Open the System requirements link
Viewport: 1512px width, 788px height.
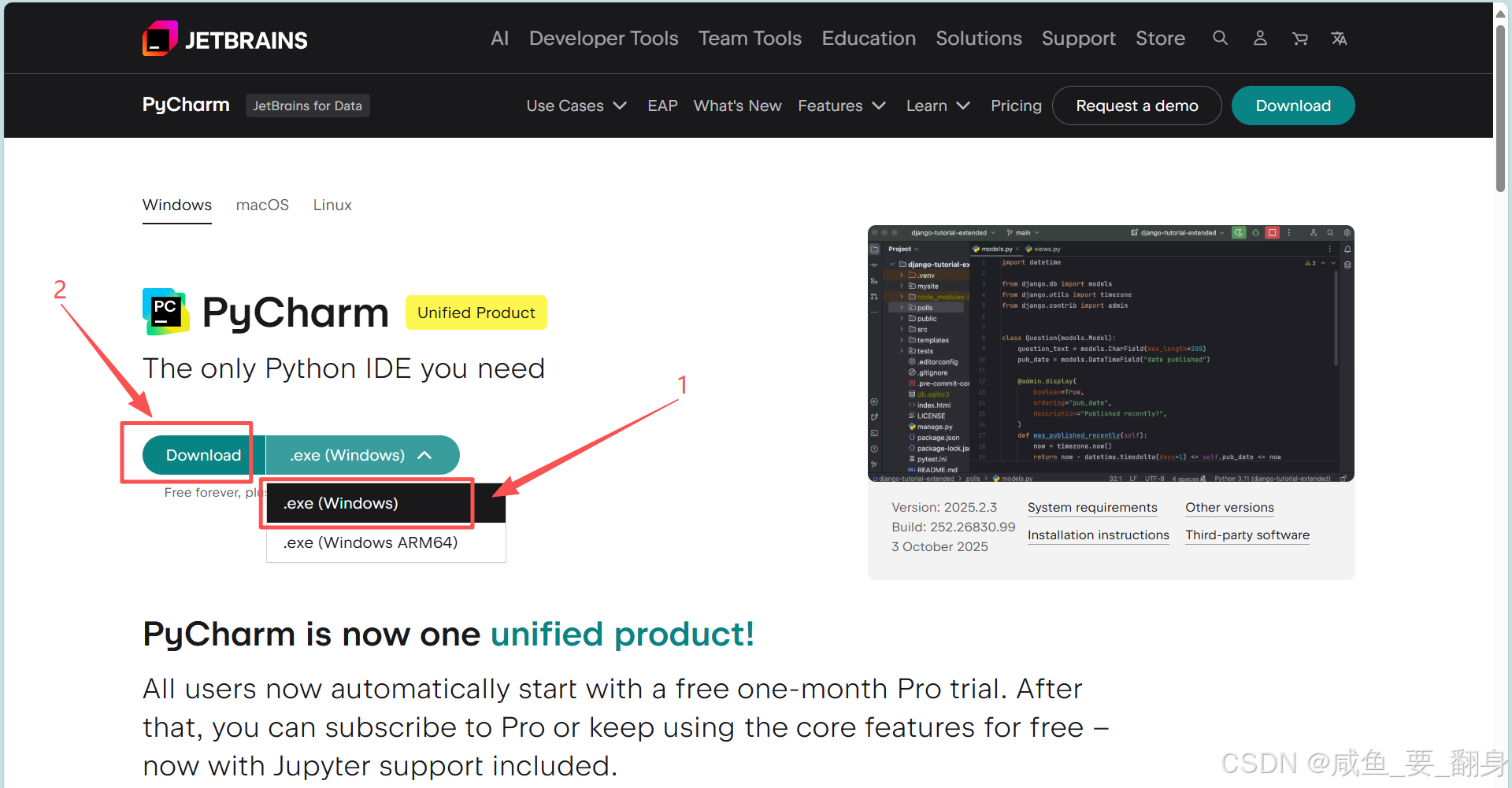click(x=1092, y=508)
